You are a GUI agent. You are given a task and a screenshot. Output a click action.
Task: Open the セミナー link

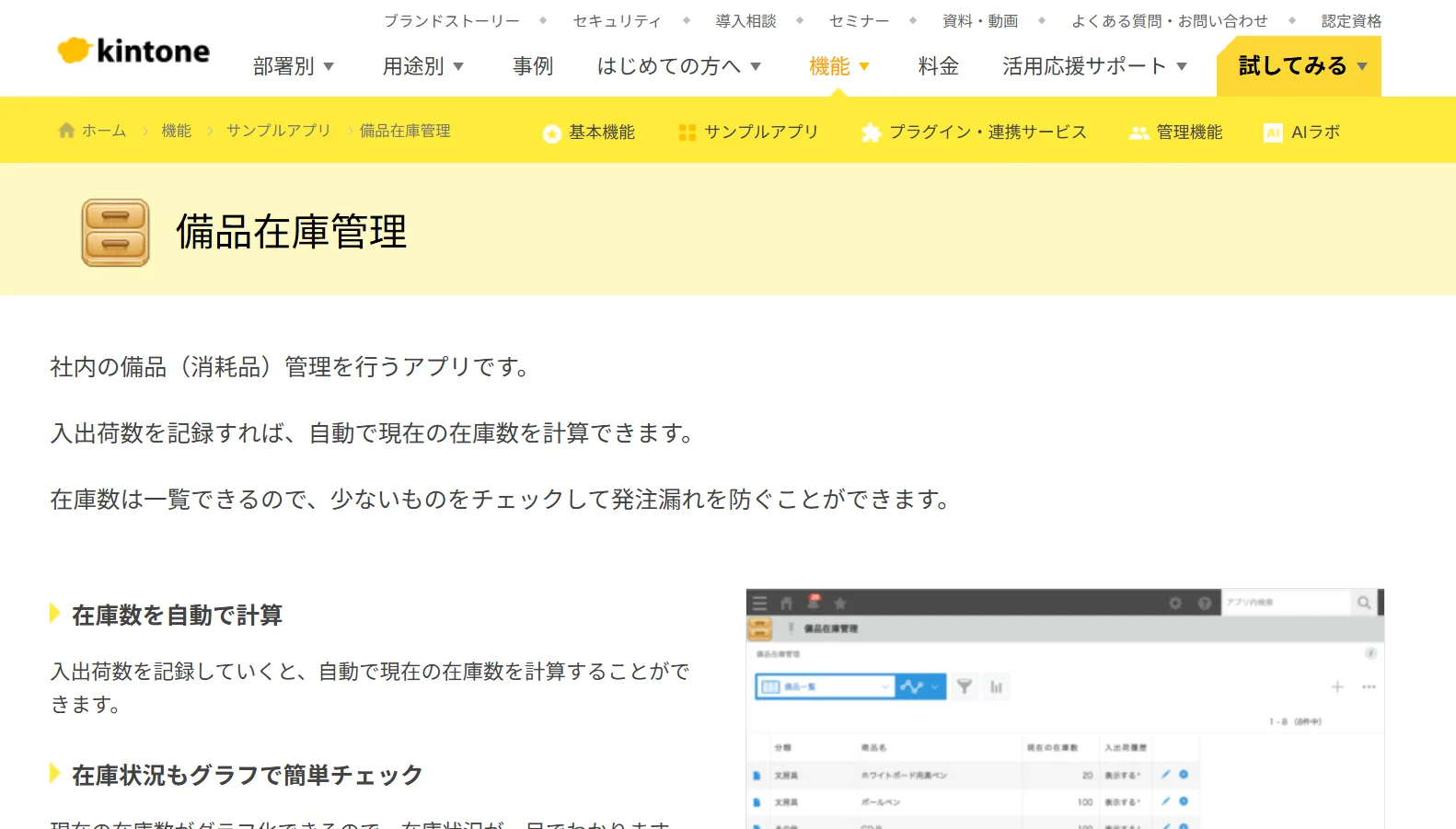[x=860, y=20]
